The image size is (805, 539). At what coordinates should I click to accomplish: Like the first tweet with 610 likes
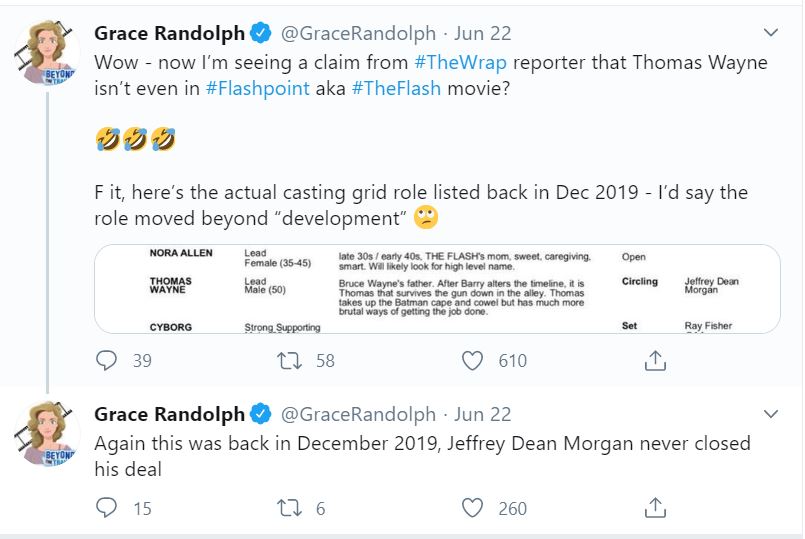point(472,360)
